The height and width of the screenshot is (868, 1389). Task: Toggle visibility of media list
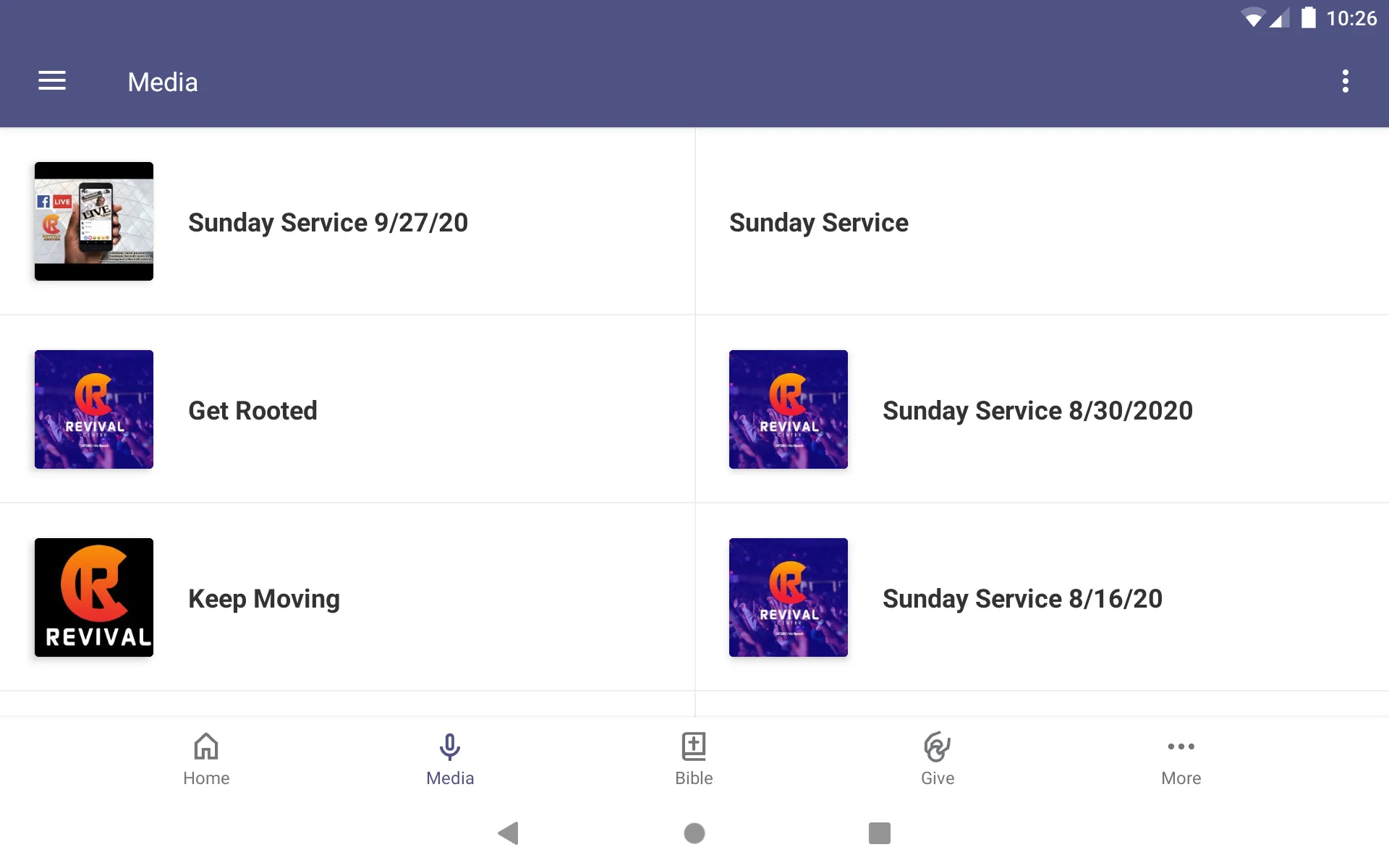coord(52,81)
